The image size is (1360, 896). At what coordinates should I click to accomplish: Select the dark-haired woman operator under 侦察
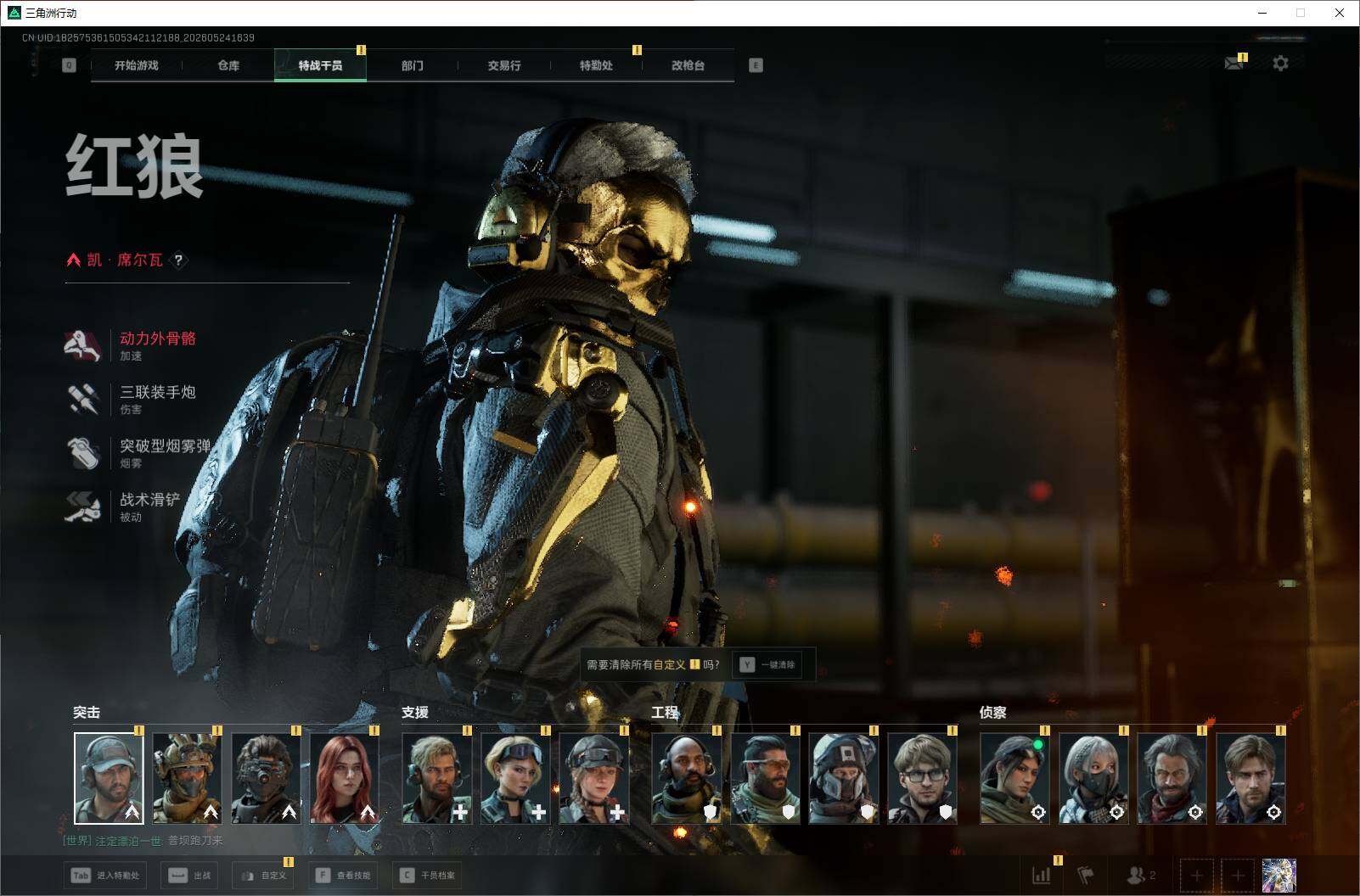point(1014,778)
